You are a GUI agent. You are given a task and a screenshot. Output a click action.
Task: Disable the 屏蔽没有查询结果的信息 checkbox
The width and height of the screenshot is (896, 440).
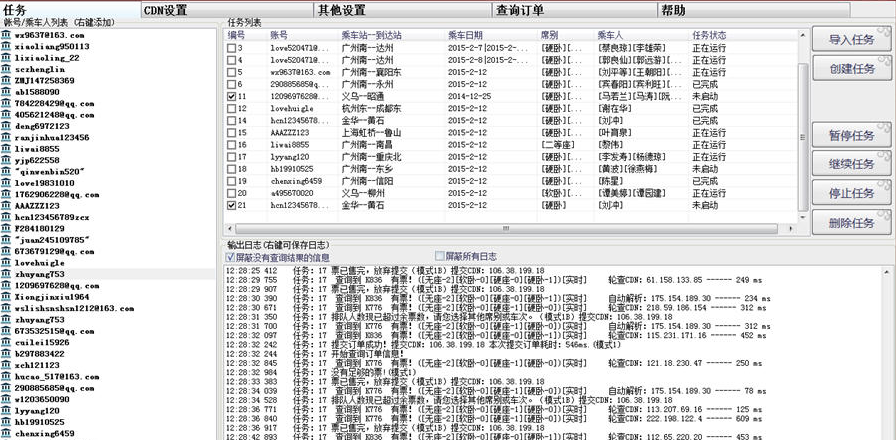coord(232,257)
